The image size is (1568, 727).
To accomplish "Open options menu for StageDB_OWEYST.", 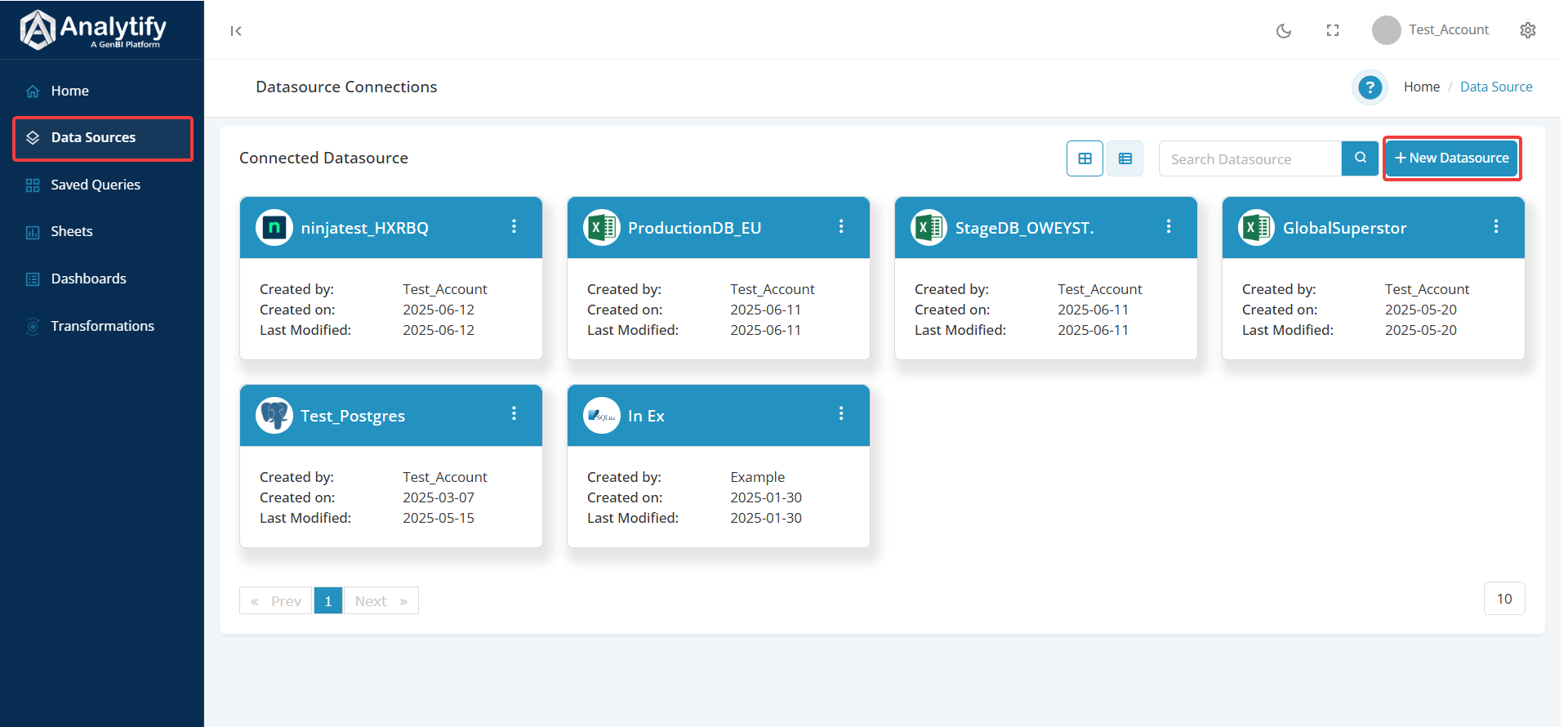I will [x=1169, y=226].
